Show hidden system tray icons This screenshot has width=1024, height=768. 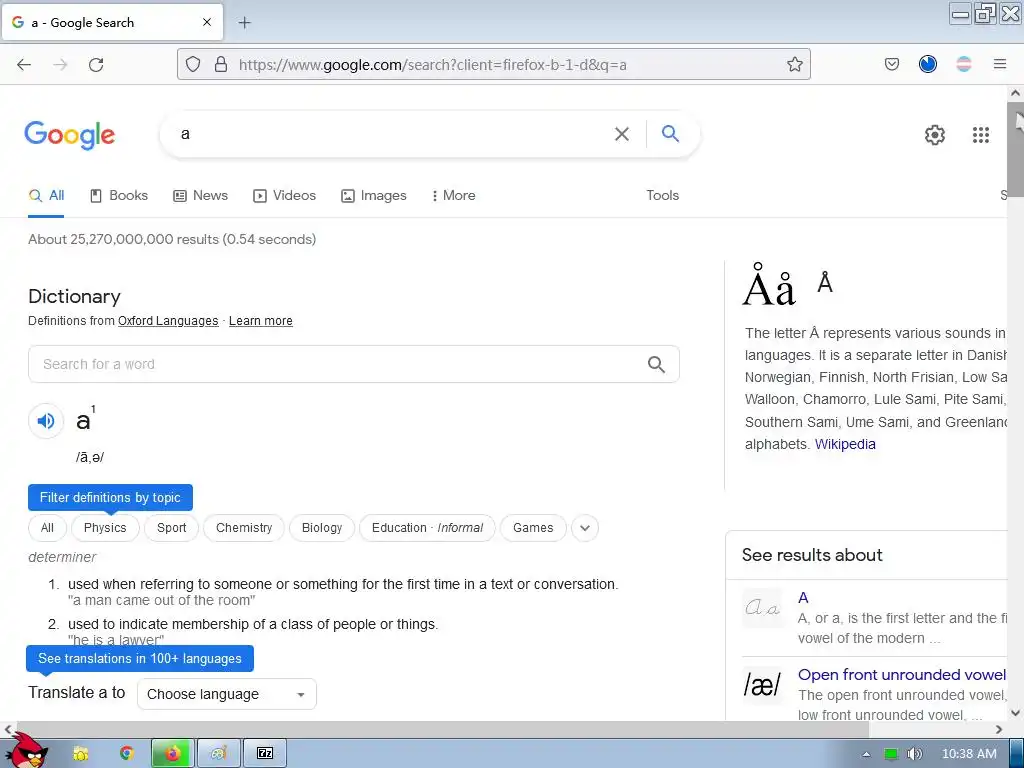pos(866,754)
